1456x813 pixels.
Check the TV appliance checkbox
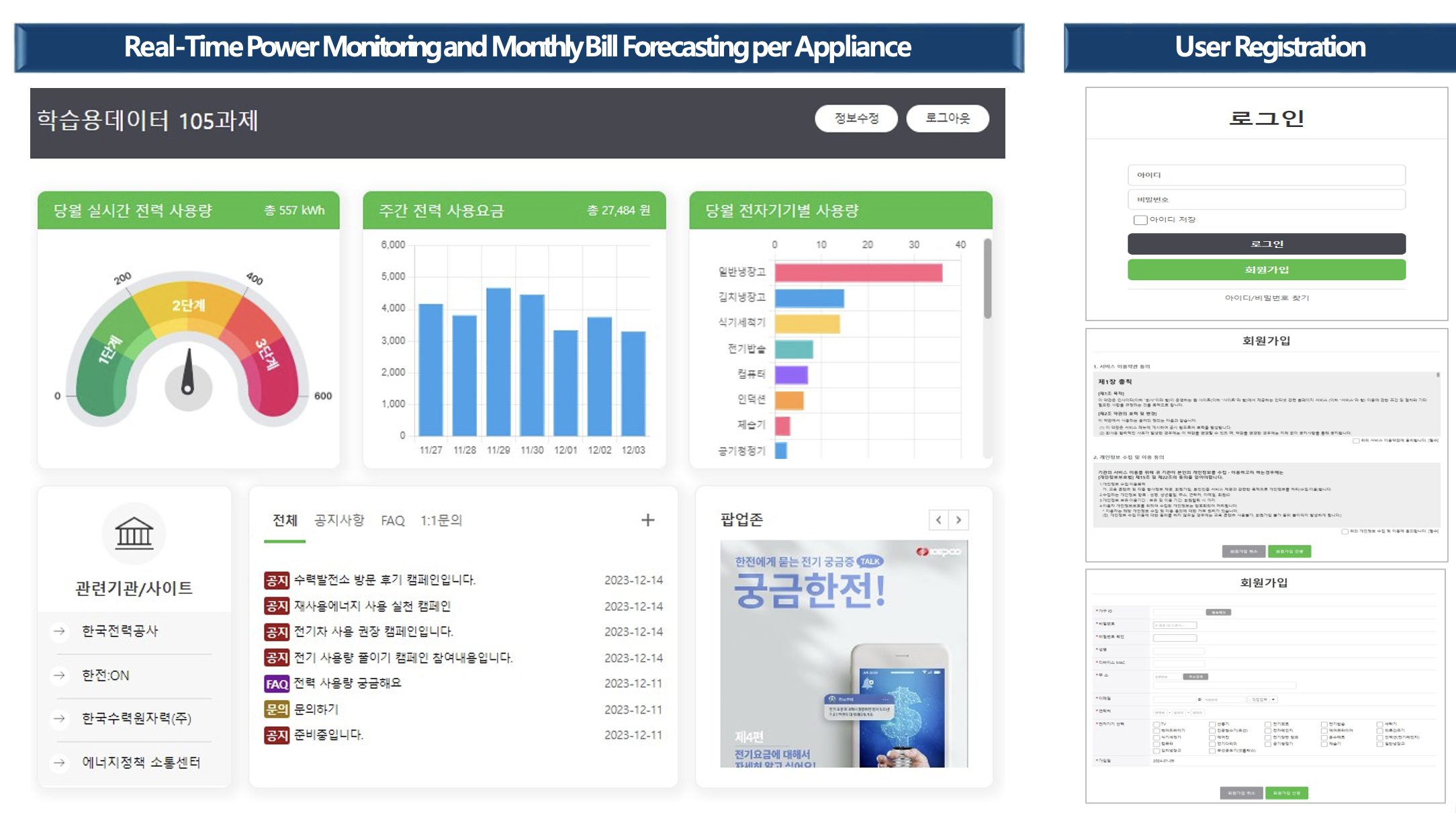point(1156,724)
